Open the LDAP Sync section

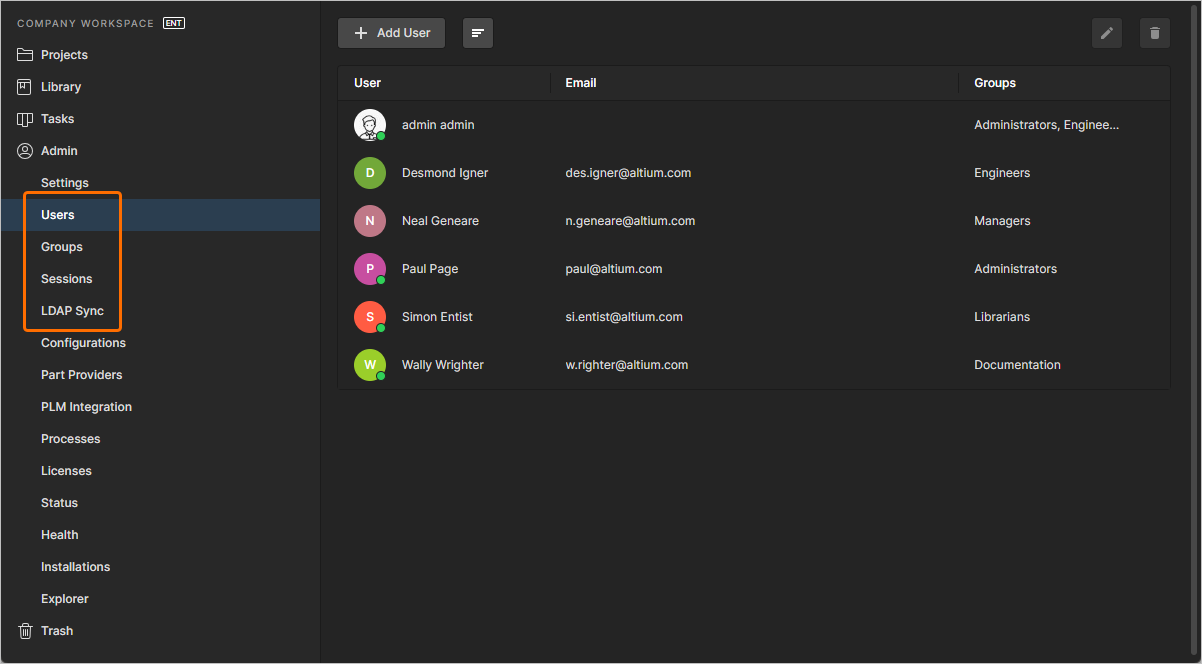(x=70, y=310)
